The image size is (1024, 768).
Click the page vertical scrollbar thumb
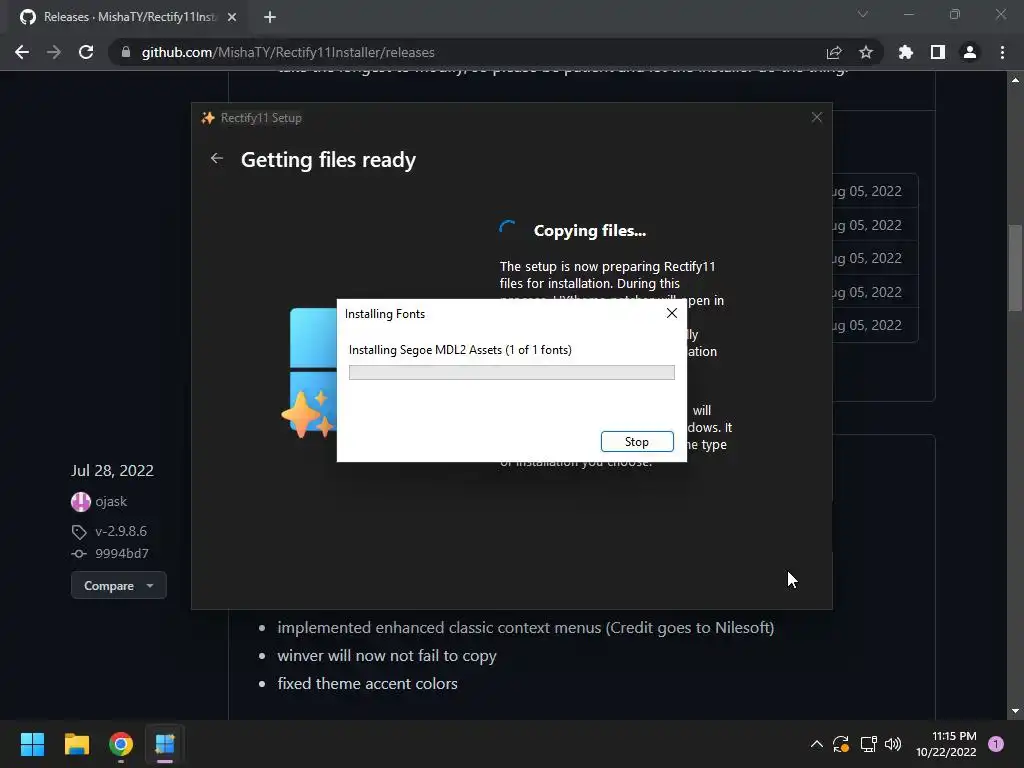click(x=1015, y=268)
